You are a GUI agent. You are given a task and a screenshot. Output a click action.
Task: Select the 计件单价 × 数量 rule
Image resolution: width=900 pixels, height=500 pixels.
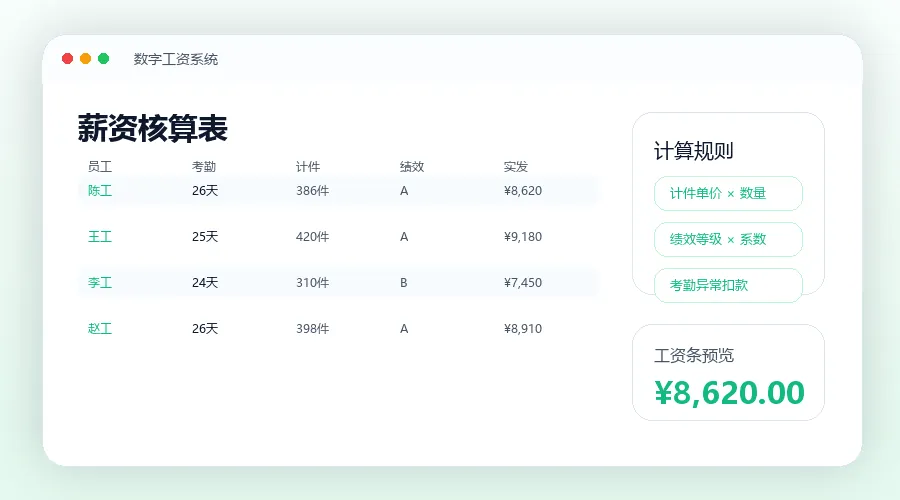[728, 193]
